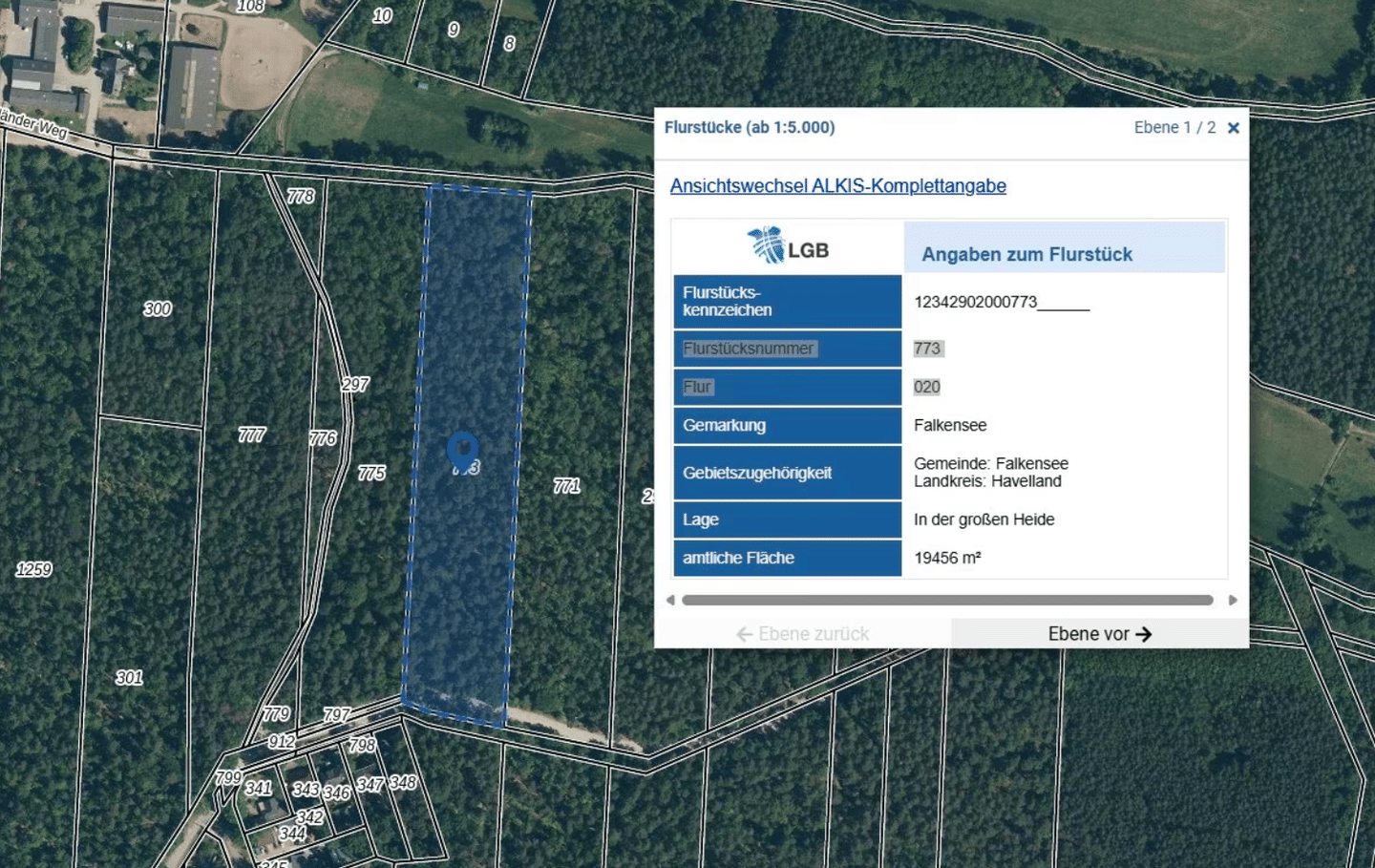Viewport: 1375px width, 868px height.
Task: Select parcel 777 on the map
Action: [x=251, y=435]
